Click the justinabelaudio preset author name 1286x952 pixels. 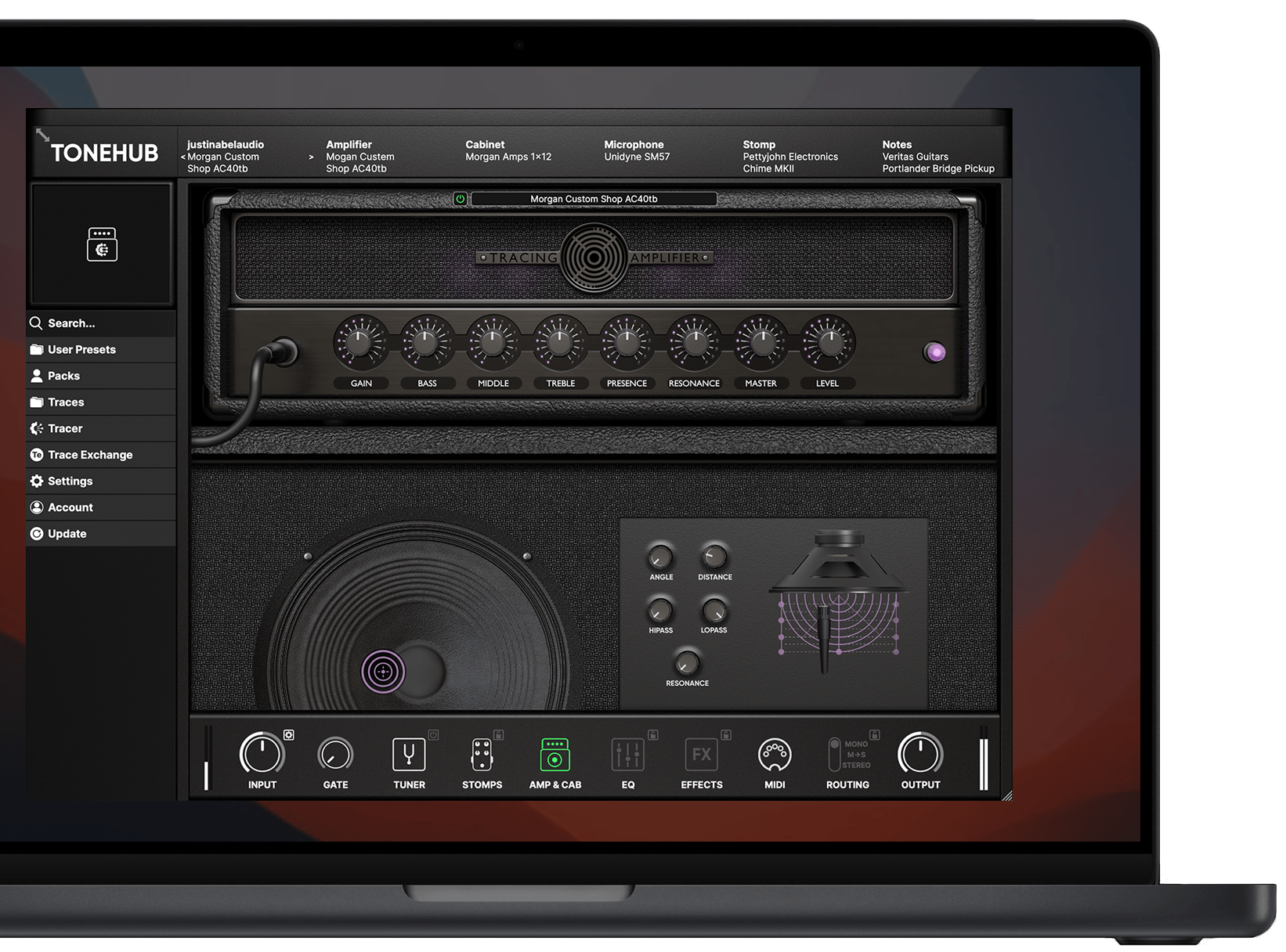point(226,145)
